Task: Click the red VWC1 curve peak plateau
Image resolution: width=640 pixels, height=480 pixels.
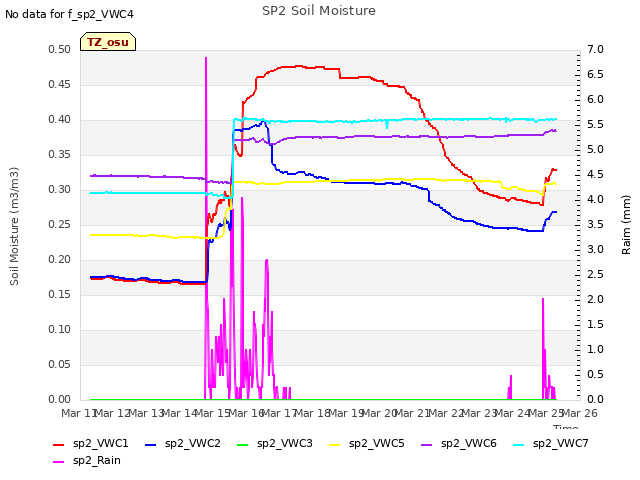Action: click(298, 66)
